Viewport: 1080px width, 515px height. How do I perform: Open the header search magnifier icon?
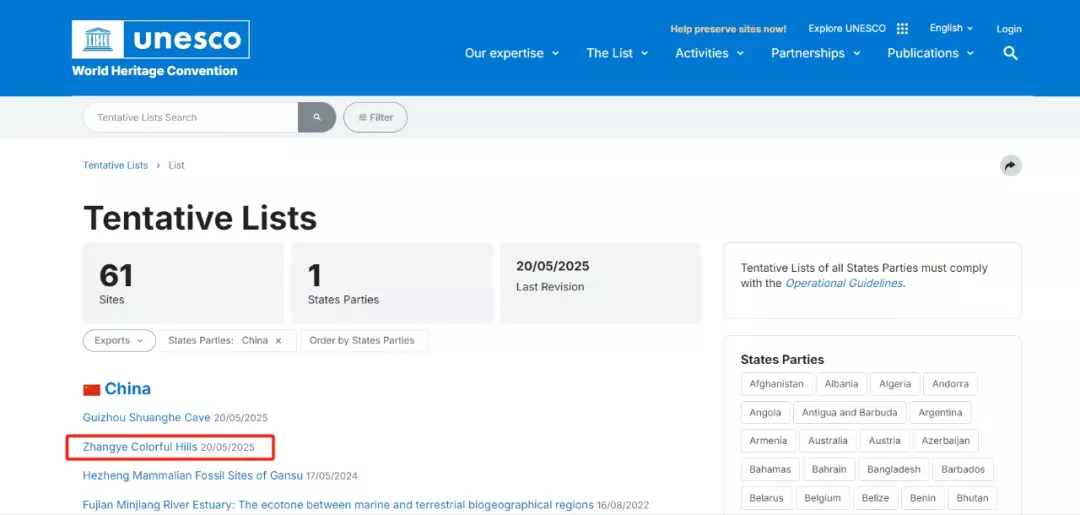point(1010,53)
